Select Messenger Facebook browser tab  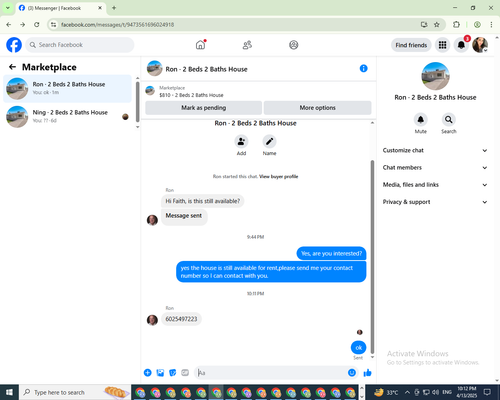click(61, 8)
